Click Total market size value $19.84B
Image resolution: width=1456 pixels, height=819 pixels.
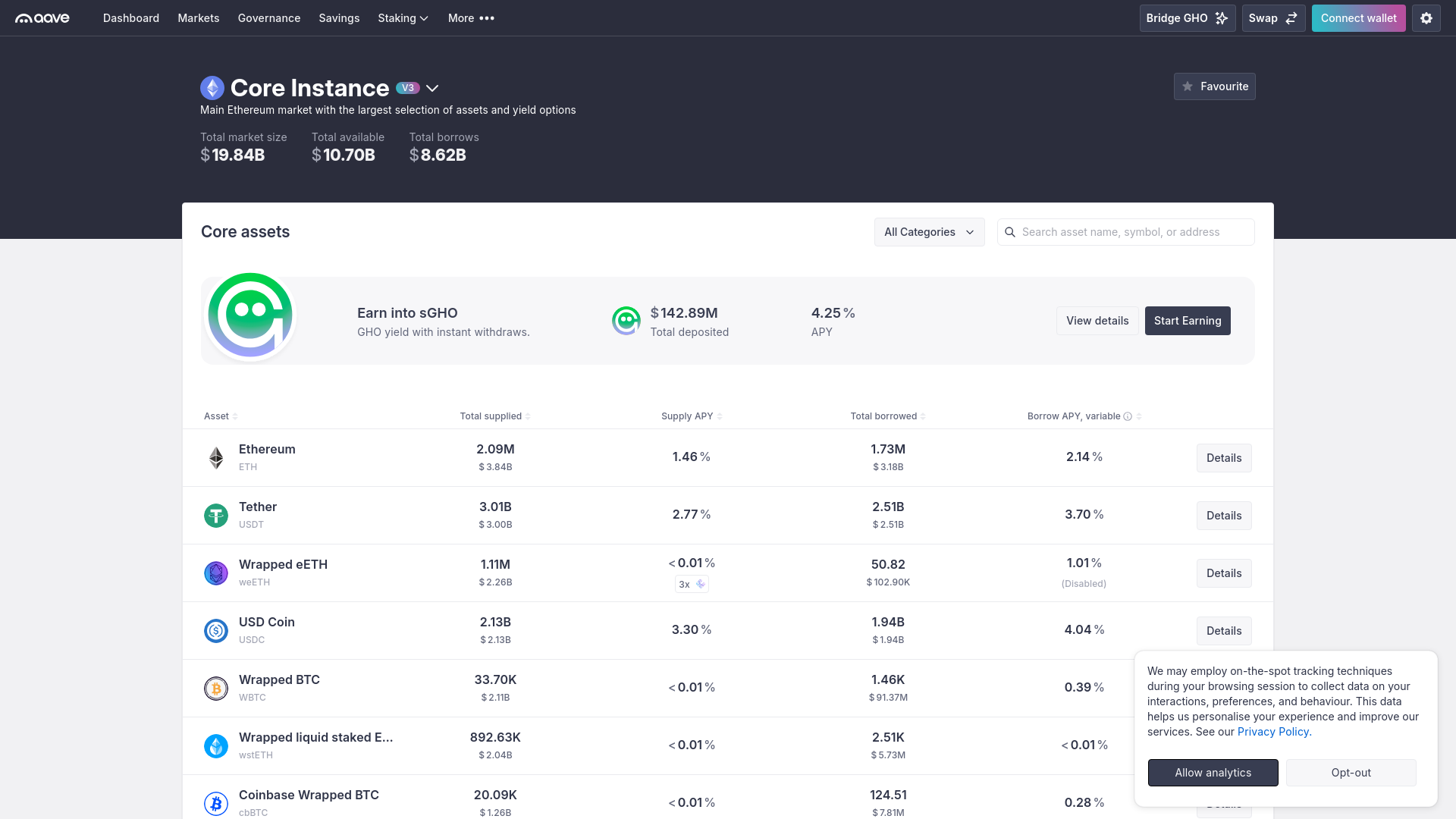tap(233, 155)
